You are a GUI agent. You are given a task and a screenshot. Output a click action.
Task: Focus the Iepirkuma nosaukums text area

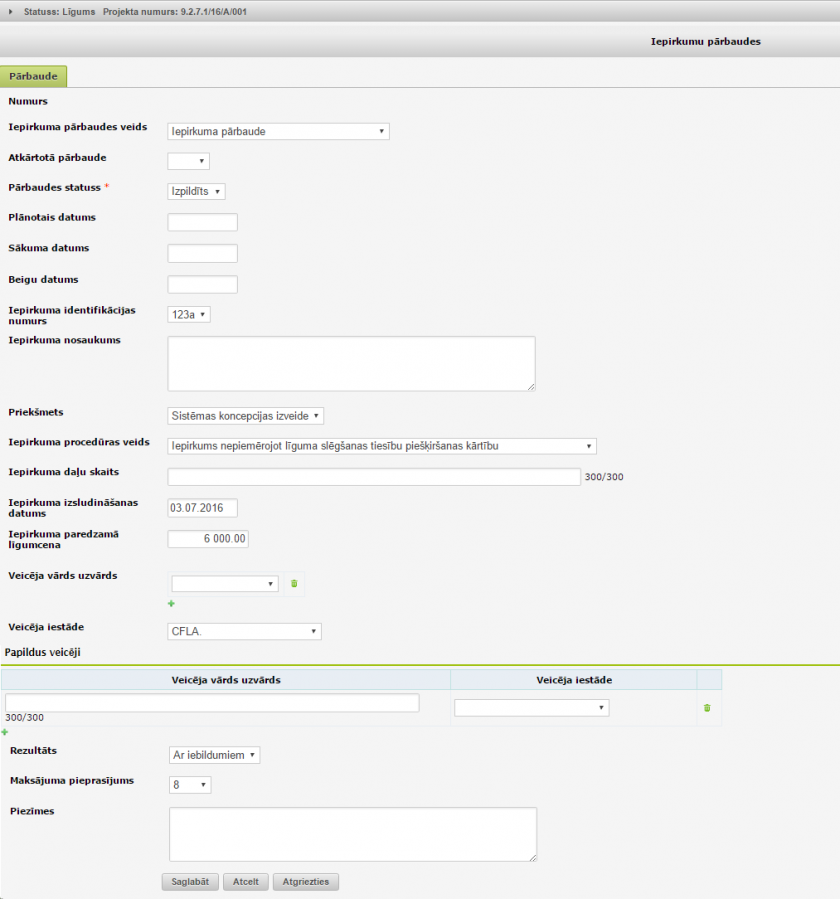pos(351,363)
